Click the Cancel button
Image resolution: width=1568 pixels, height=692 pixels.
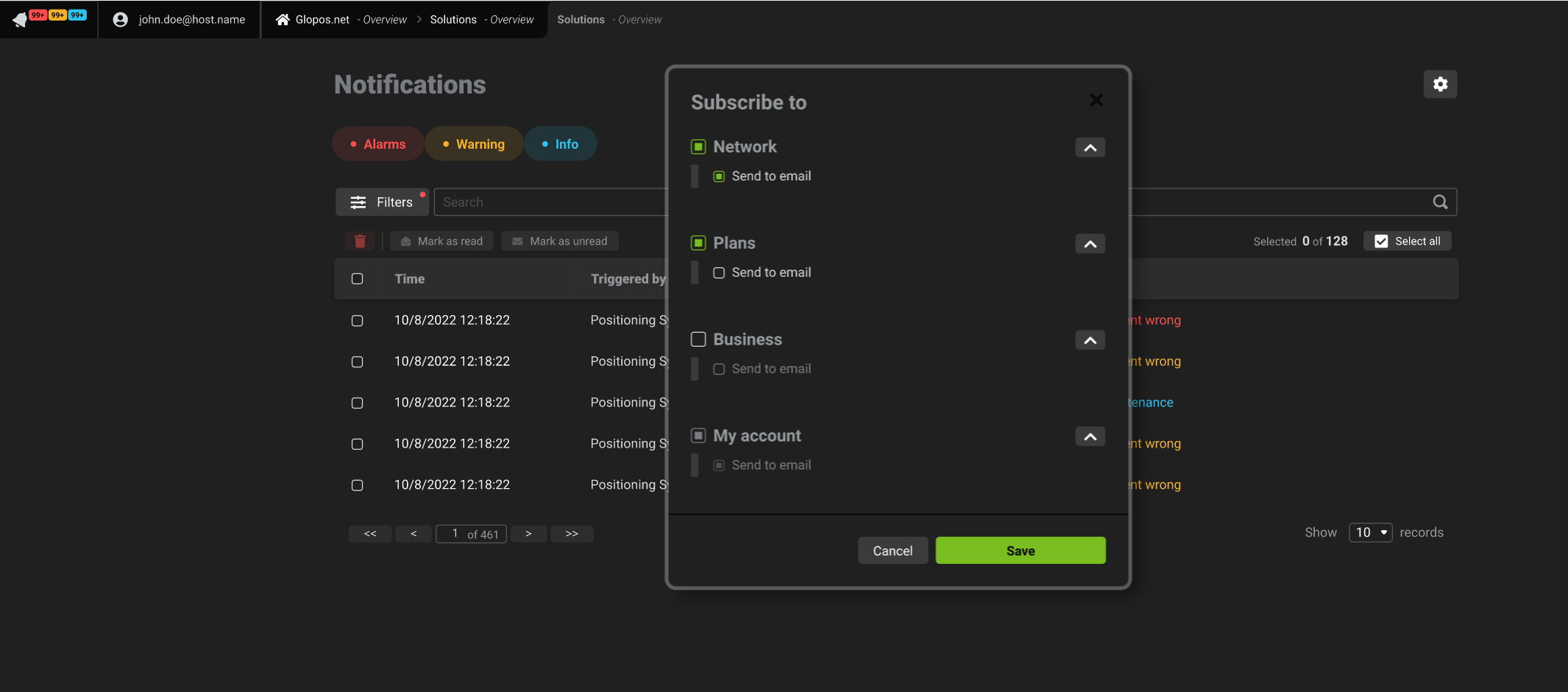tap(893, 551)
